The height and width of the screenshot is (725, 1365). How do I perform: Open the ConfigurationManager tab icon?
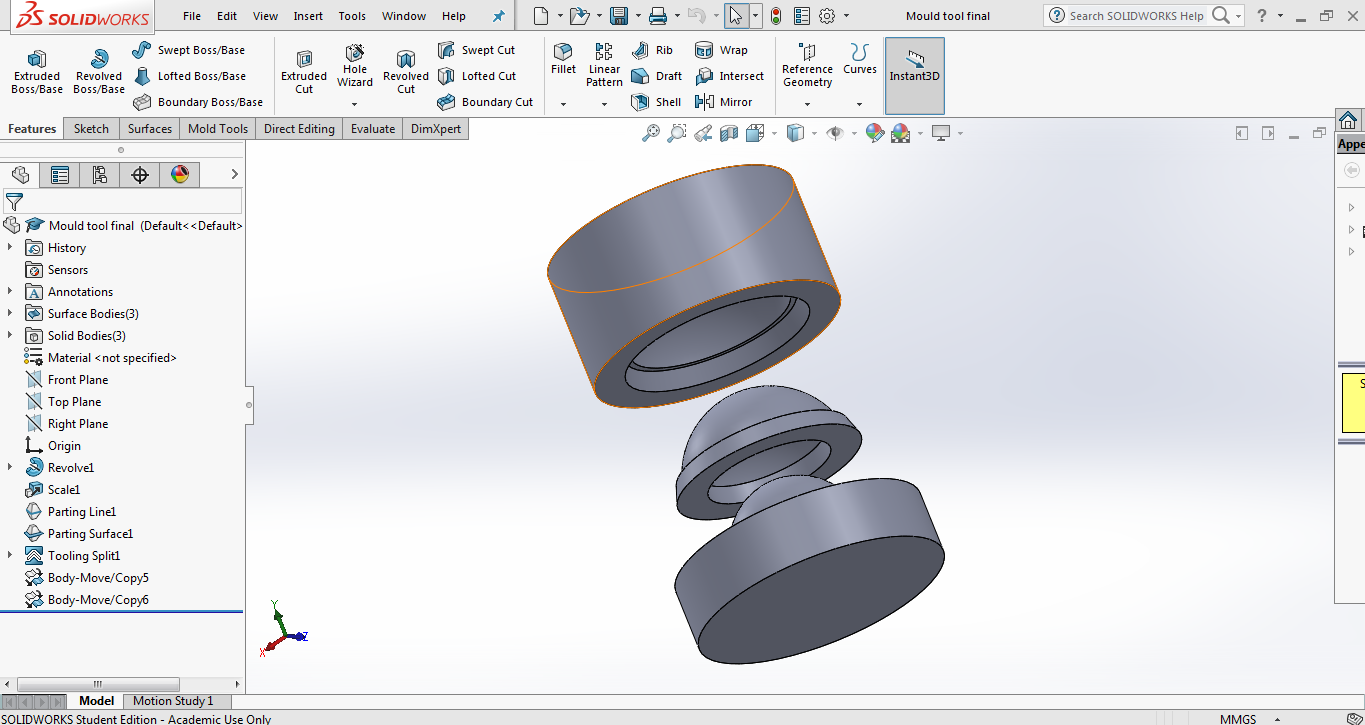pyautogui.click(x=100, y=175)
